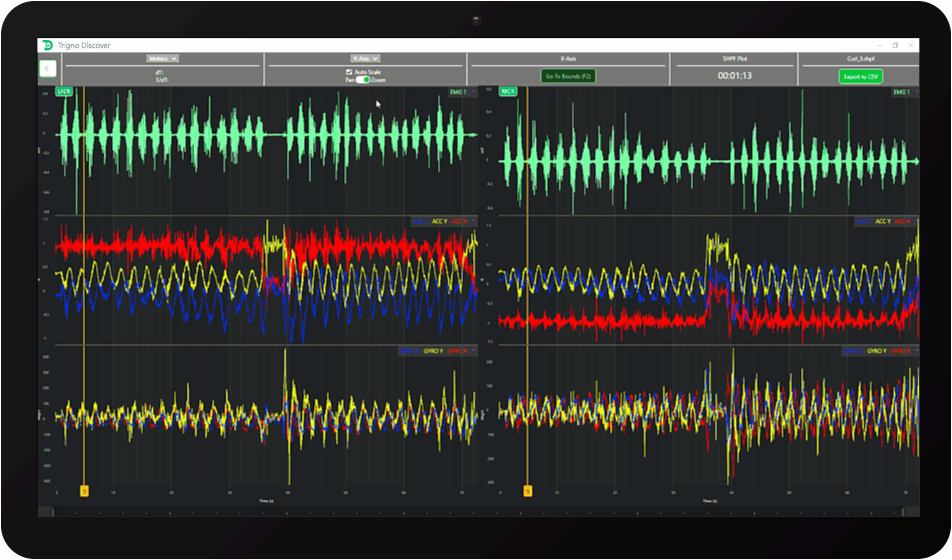Image resolution: width=952 pixels, height=560 pixels.
Task: Open the Metrics dropdown
Action: click(x=163, y=59)
